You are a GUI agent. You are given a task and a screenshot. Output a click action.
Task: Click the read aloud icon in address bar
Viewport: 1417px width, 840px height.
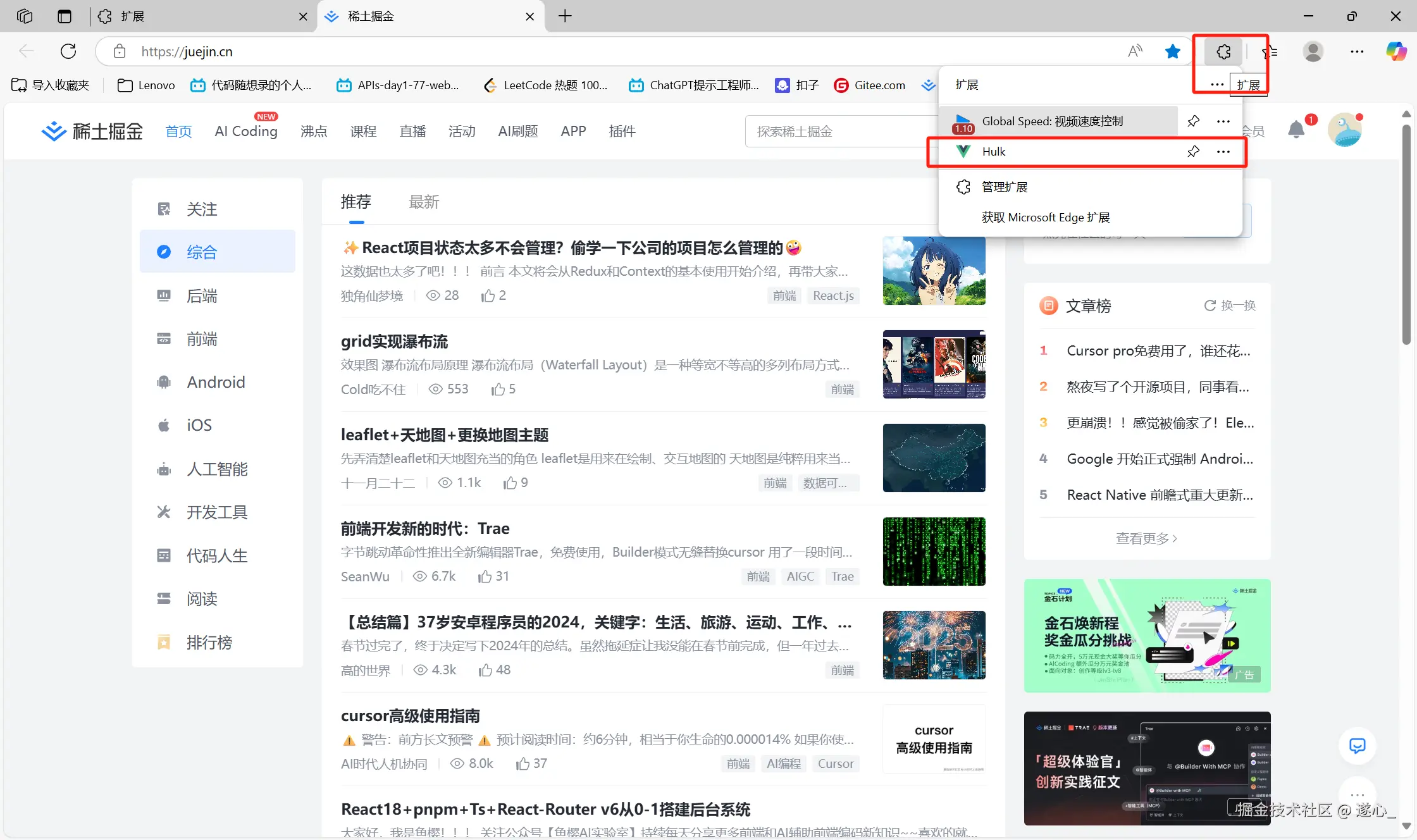(x=1135, y=51)
